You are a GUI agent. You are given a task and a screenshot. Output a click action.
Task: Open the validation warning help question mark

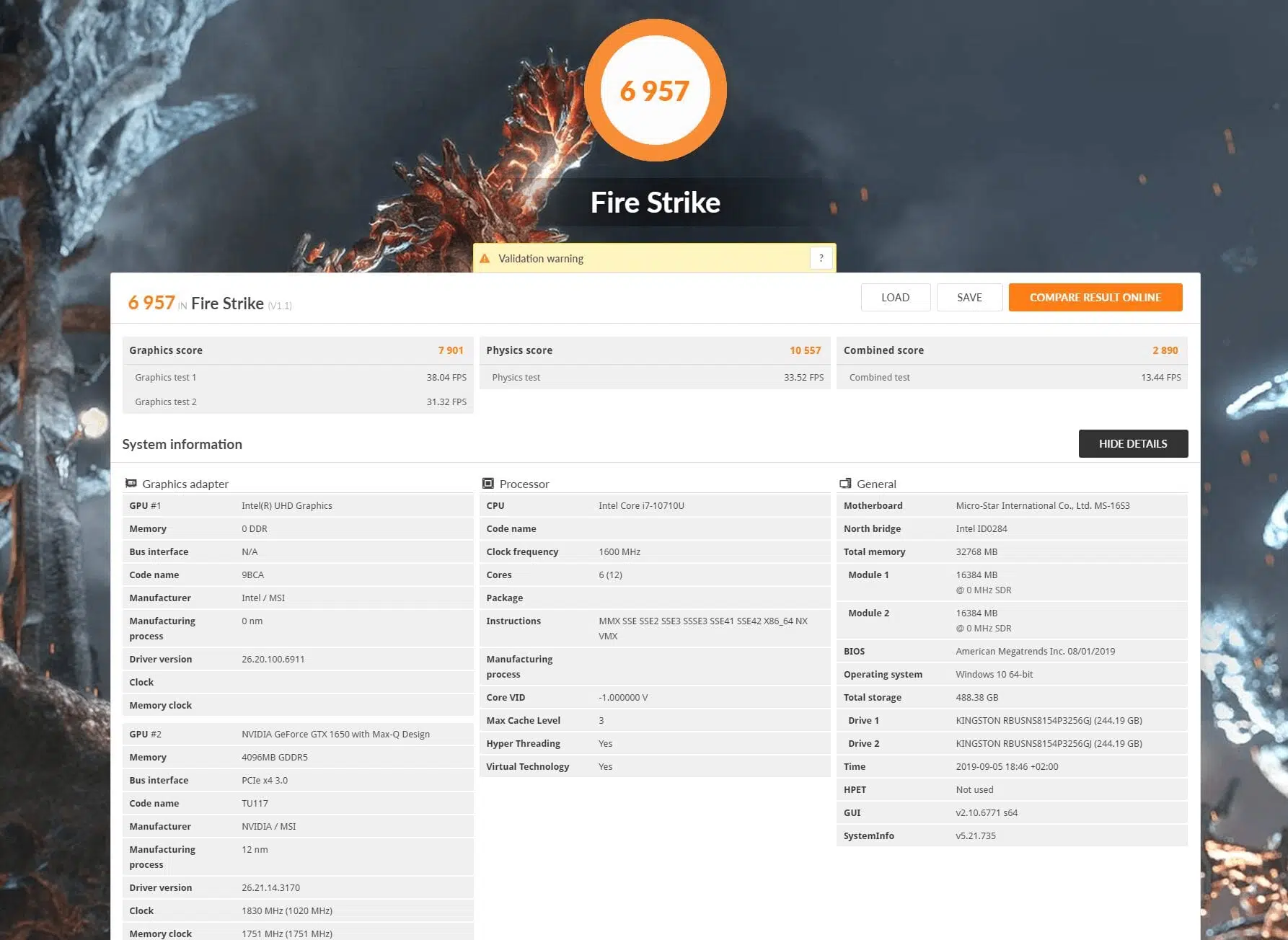(821, 258)
